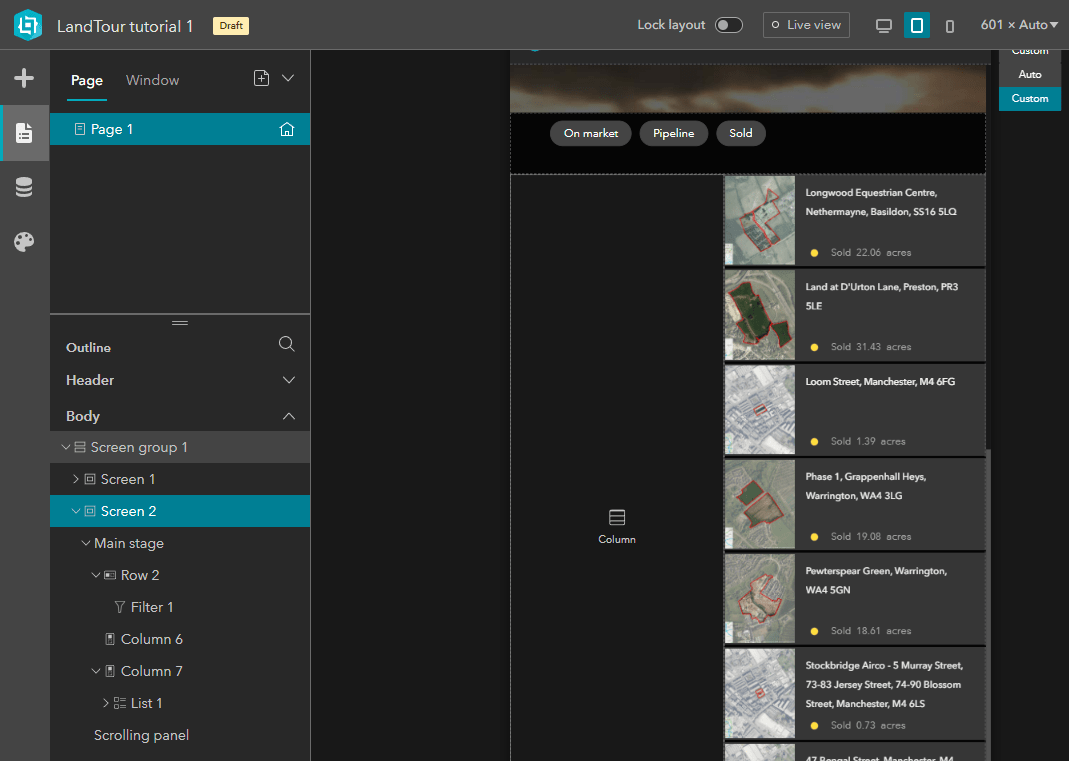This screenshot has height=761, width=1069.
Task: Click the On market filter button
Action: 590,133
